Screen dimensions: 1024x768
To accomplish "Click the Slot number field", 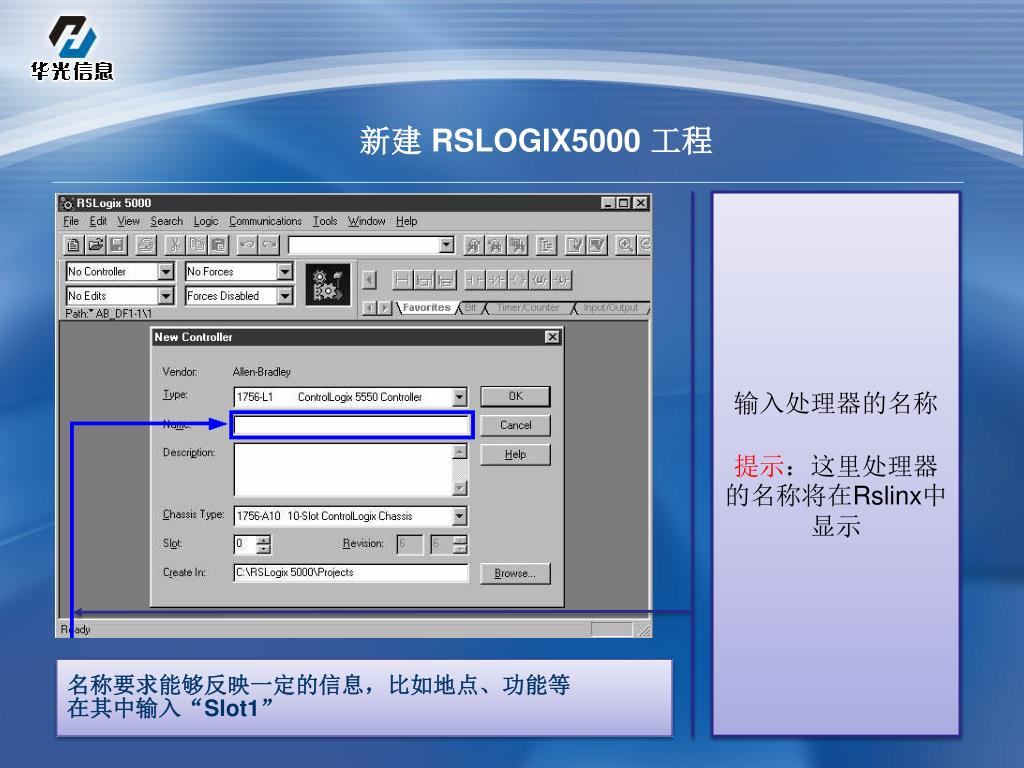I will coord(245,544).
